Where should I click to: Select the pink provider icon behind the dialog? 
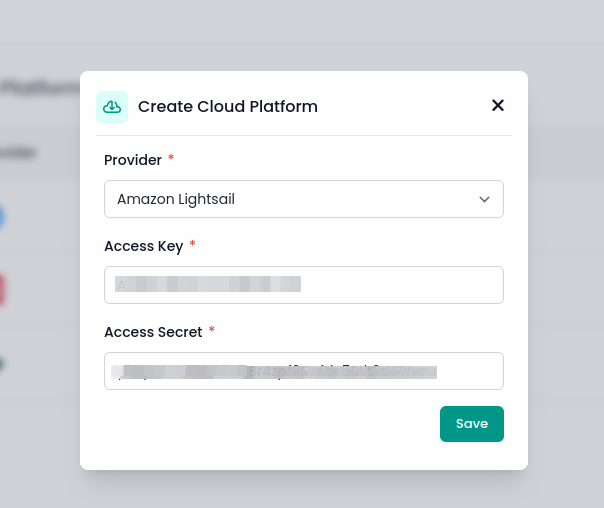[2, 290]
